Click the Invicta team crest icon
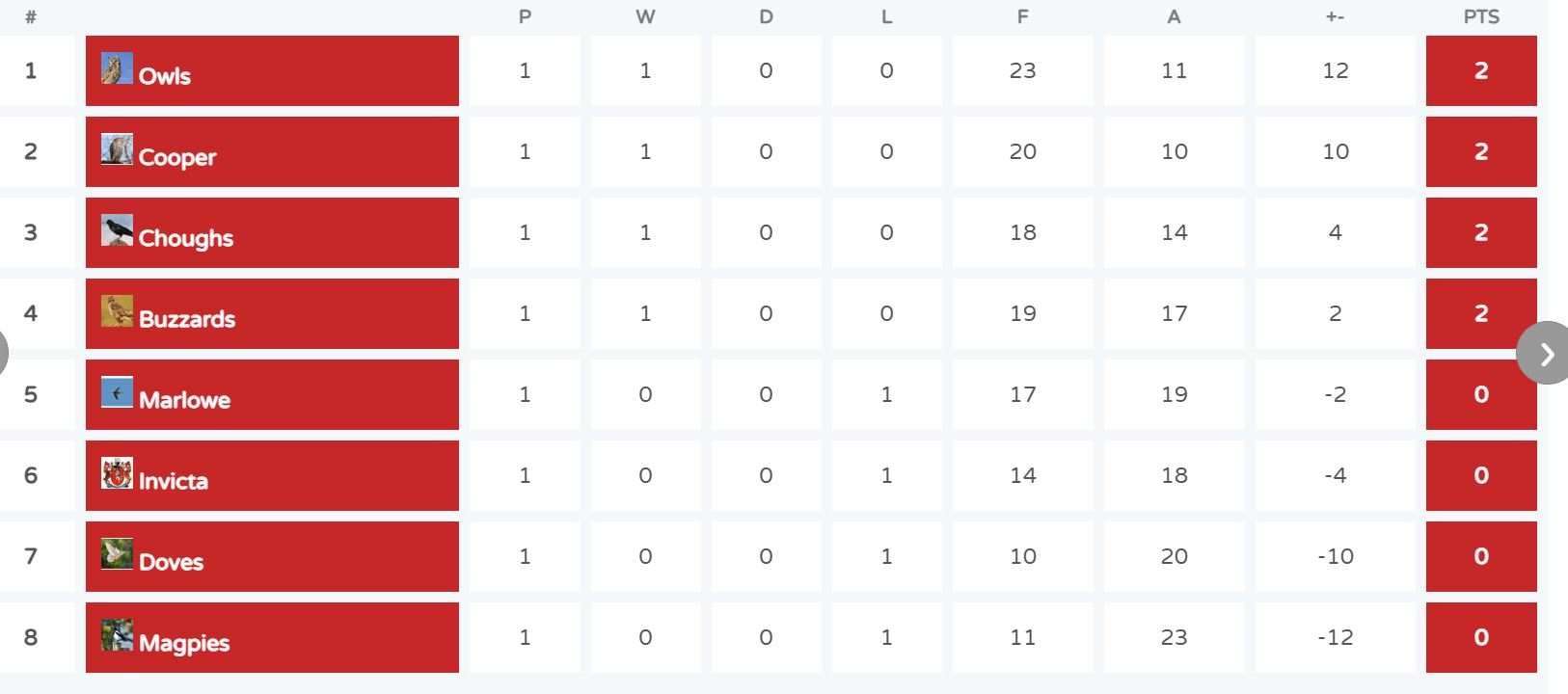Screen dimensions: 1568x694 click(117, 472)
